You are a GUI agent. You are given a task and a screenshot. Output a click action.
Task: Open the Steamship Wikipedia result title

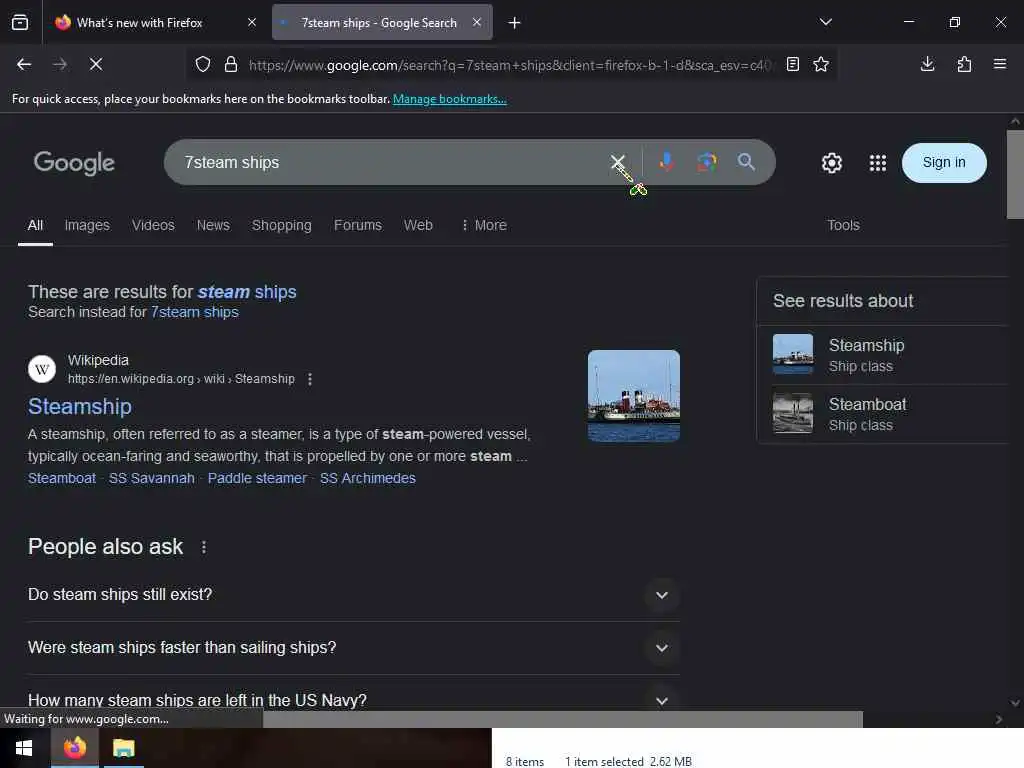(80, 406)
